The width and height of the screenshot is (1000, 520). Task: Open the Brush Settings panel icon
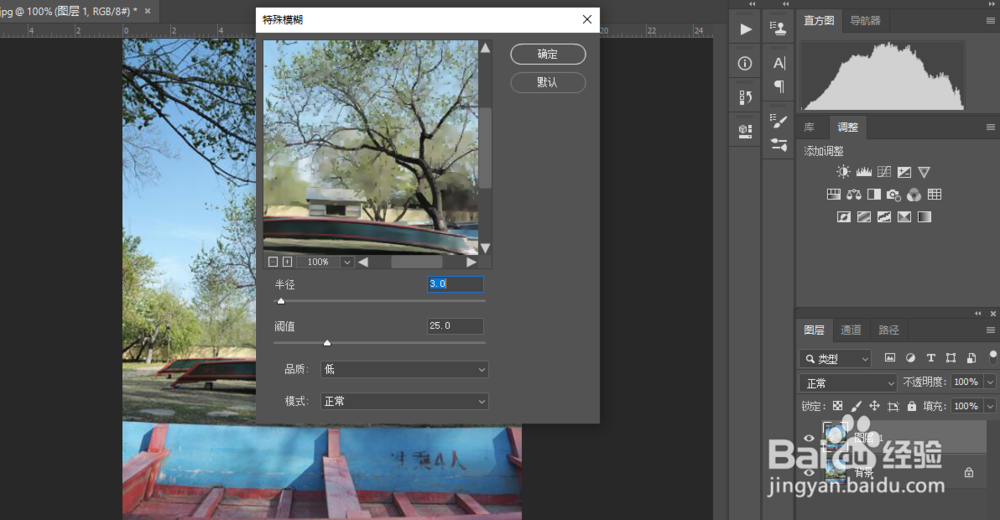click(779, 121)
